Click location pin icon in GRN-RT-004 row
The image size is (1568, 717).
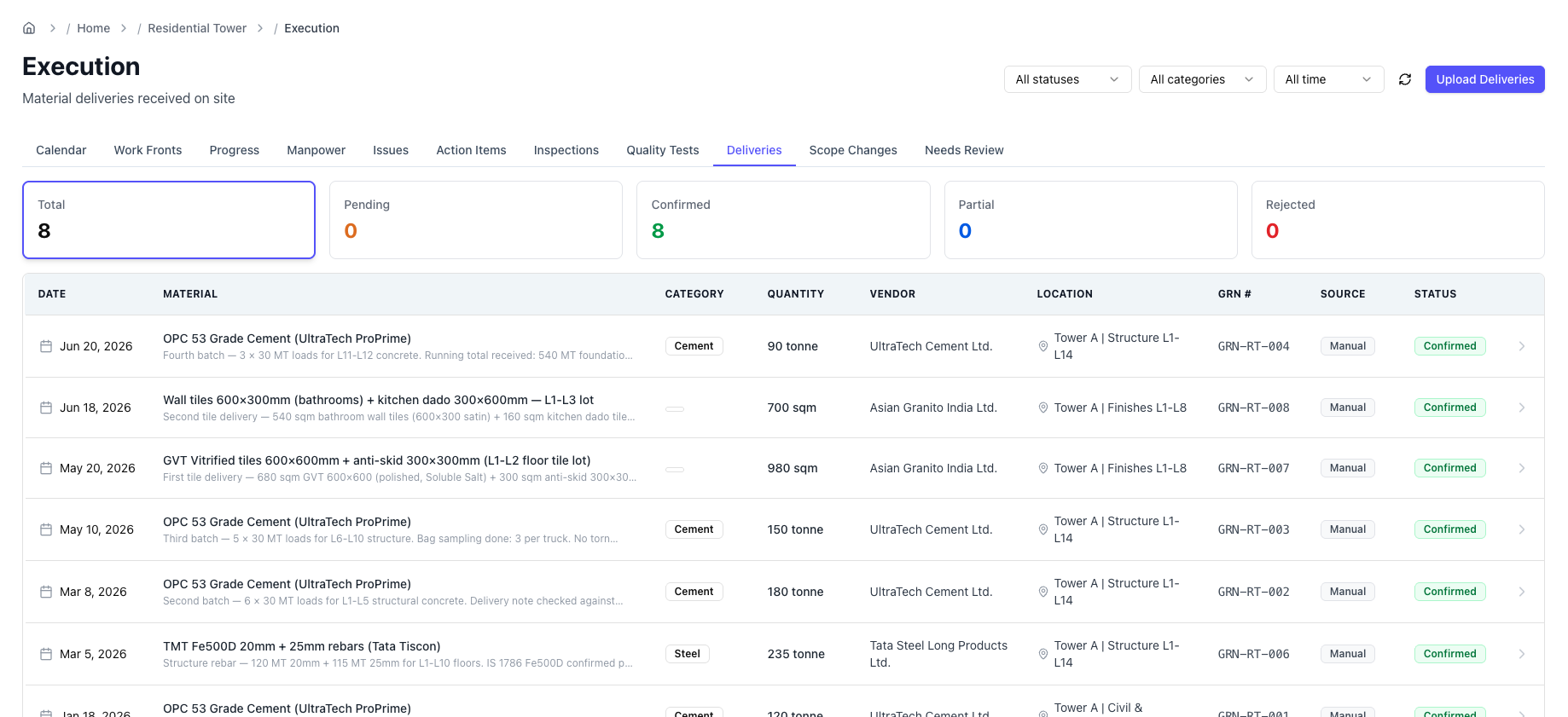(1042, 346)
